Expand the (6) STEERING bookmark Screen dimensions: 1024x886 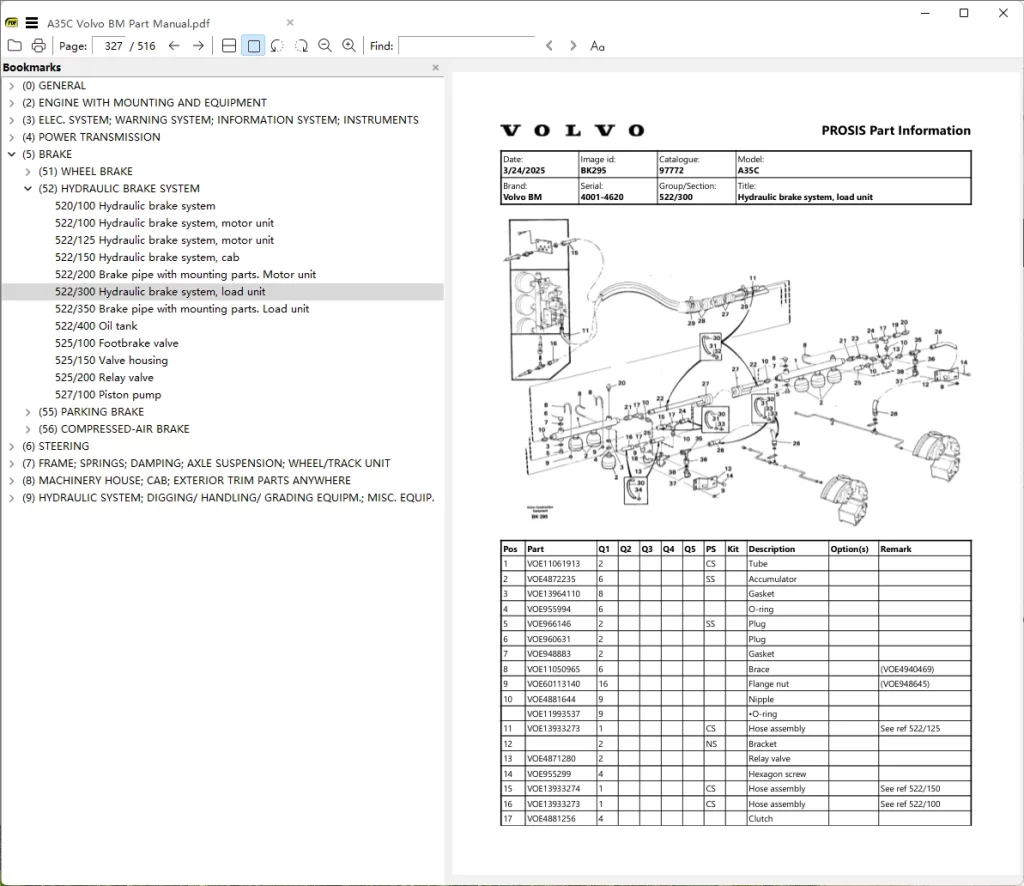pos(12,447)
